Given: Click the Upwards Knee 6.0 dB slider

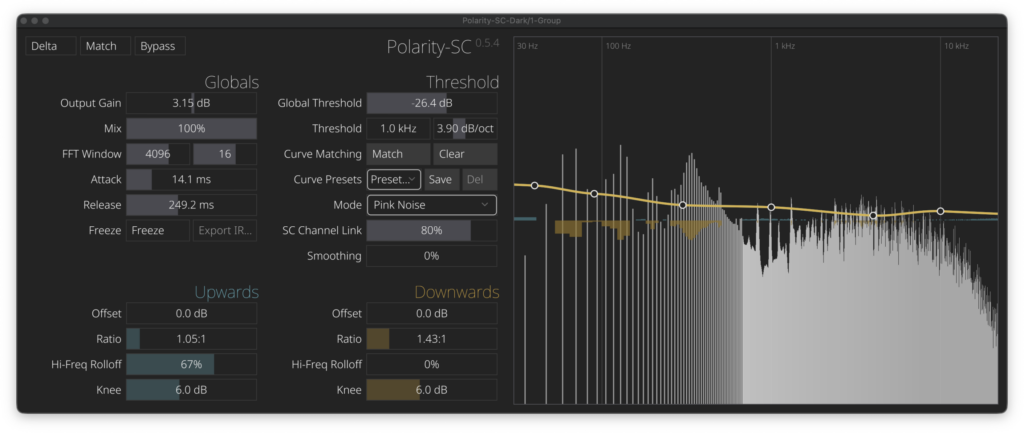Looking at the screenshot, I should [191, 390].
